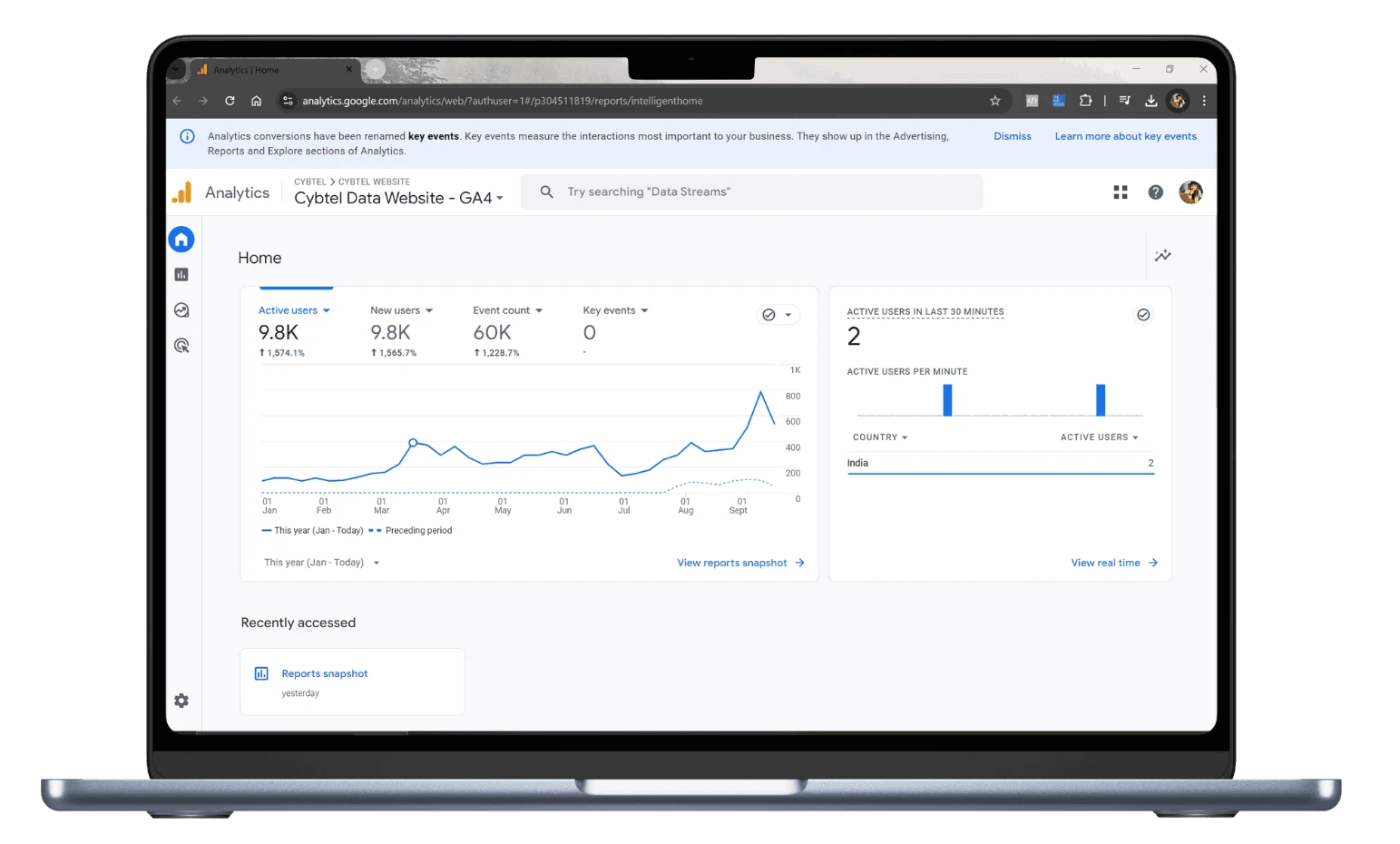Click the 'This year (Jan - Today)' legend entry

click(312, 531)
